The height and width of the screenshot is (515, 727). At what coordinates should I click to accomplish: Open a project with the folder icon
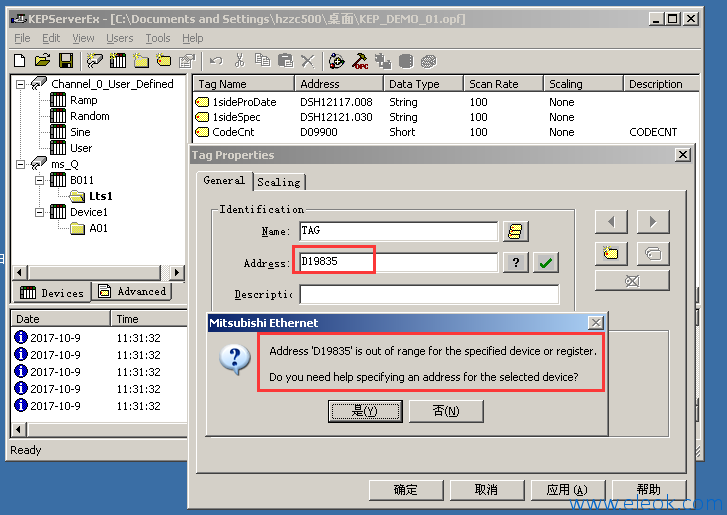[42, 61]
